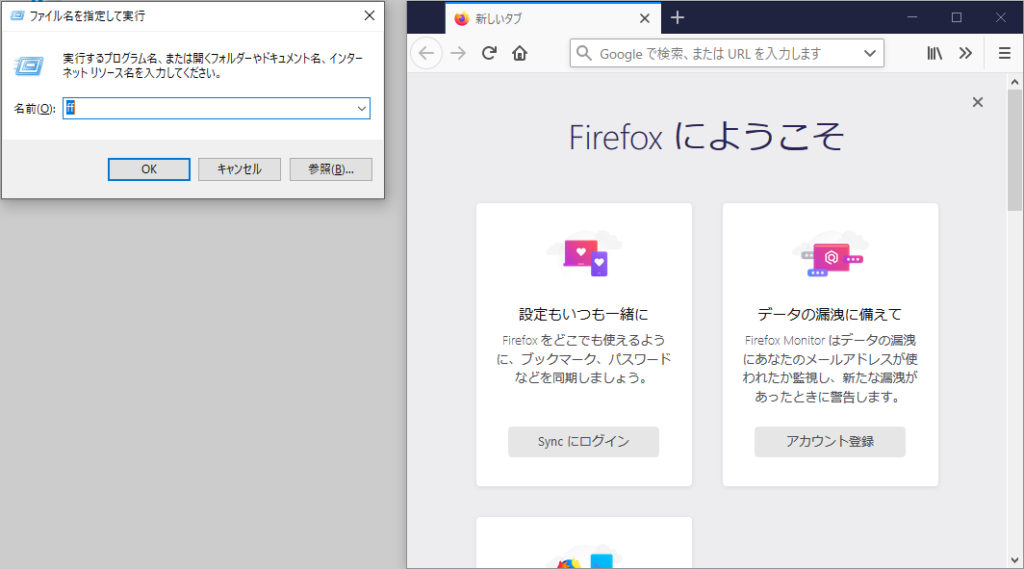Reload the page in Firefox
The height and width of the screenshot is (569, 1024).
(x=489, y=53)
